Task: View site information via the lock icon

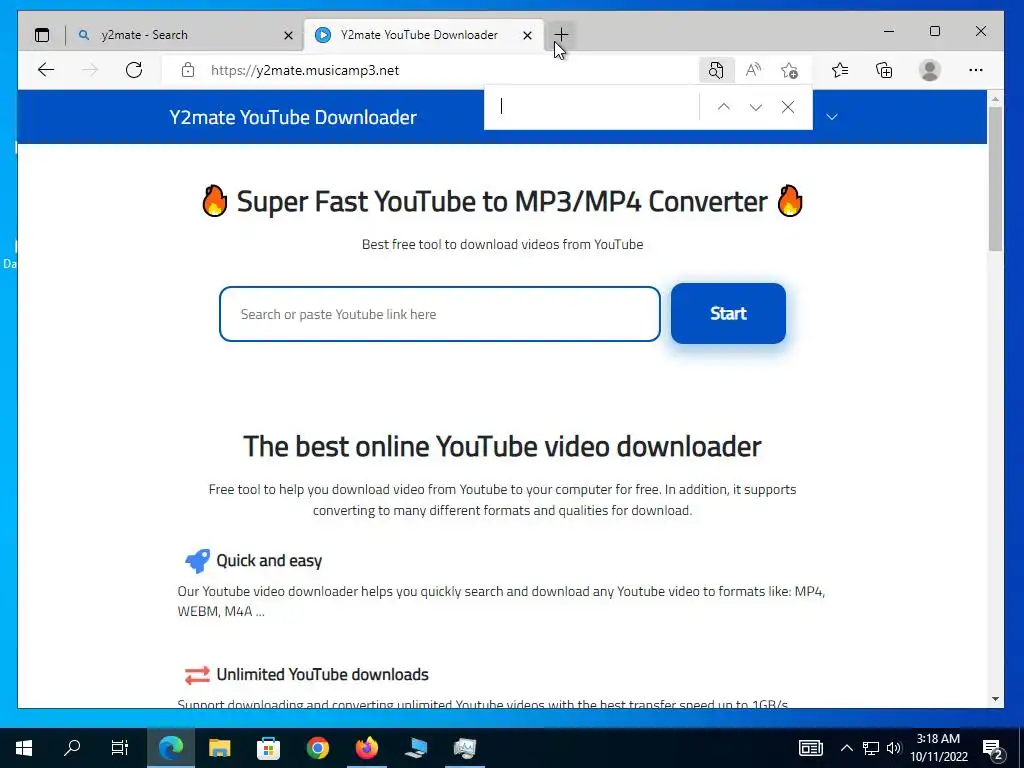Action: [x=188, y=70]
